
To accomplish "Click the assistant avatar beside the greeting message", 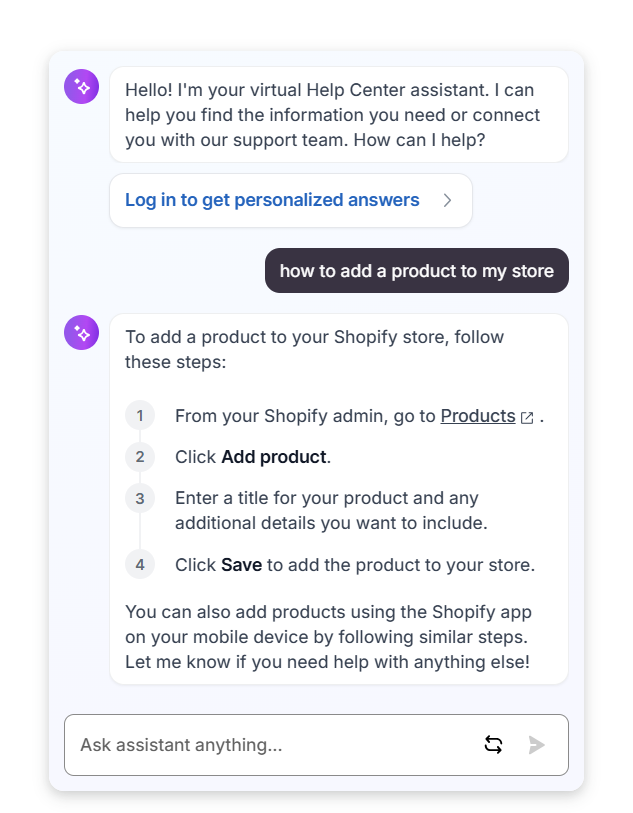I will tap(82, 87).
